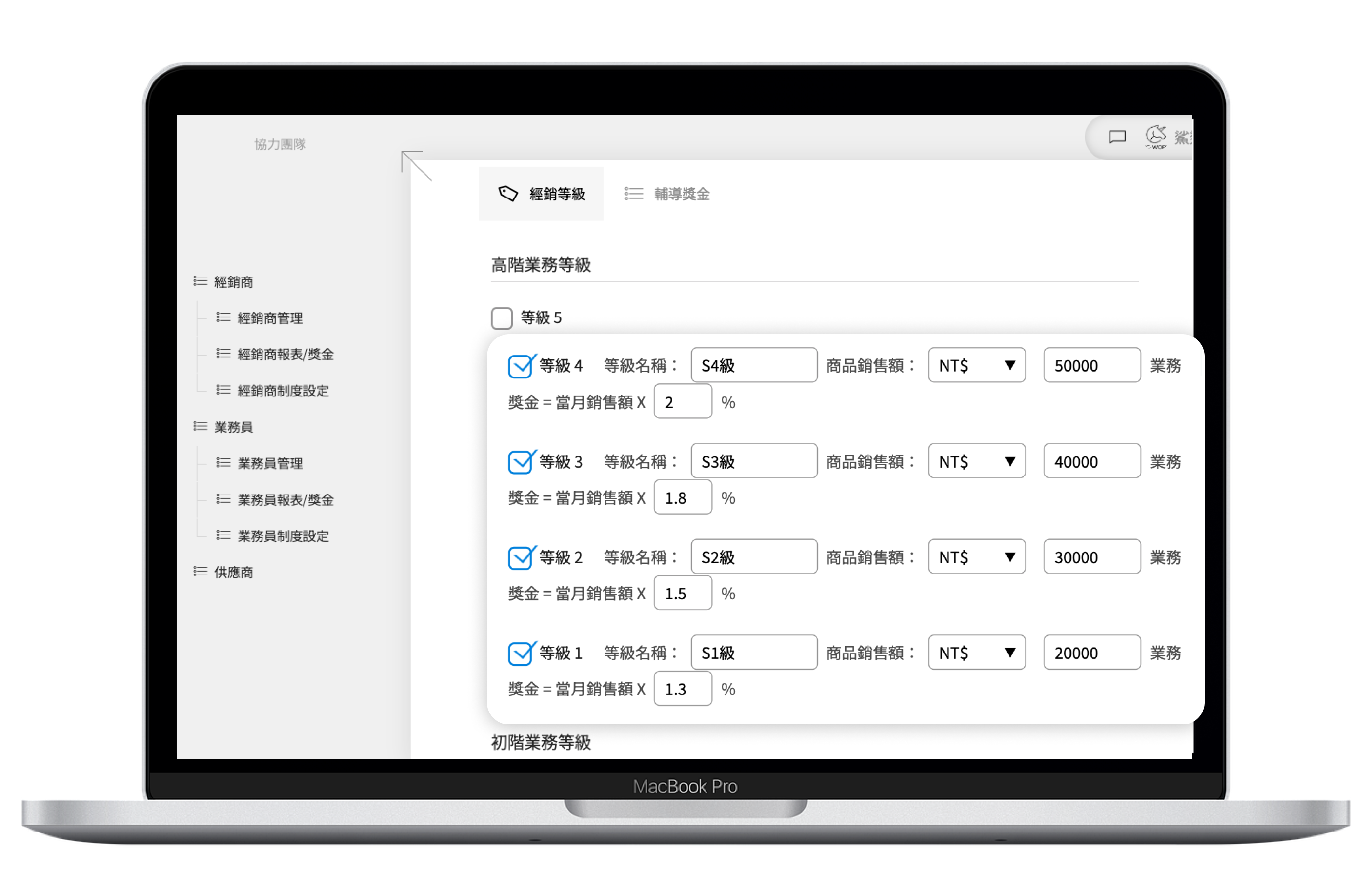Screen dimensions: 1372x872
Task: Click the list icon beside 經銷商管理
Action: pos(223,318)
